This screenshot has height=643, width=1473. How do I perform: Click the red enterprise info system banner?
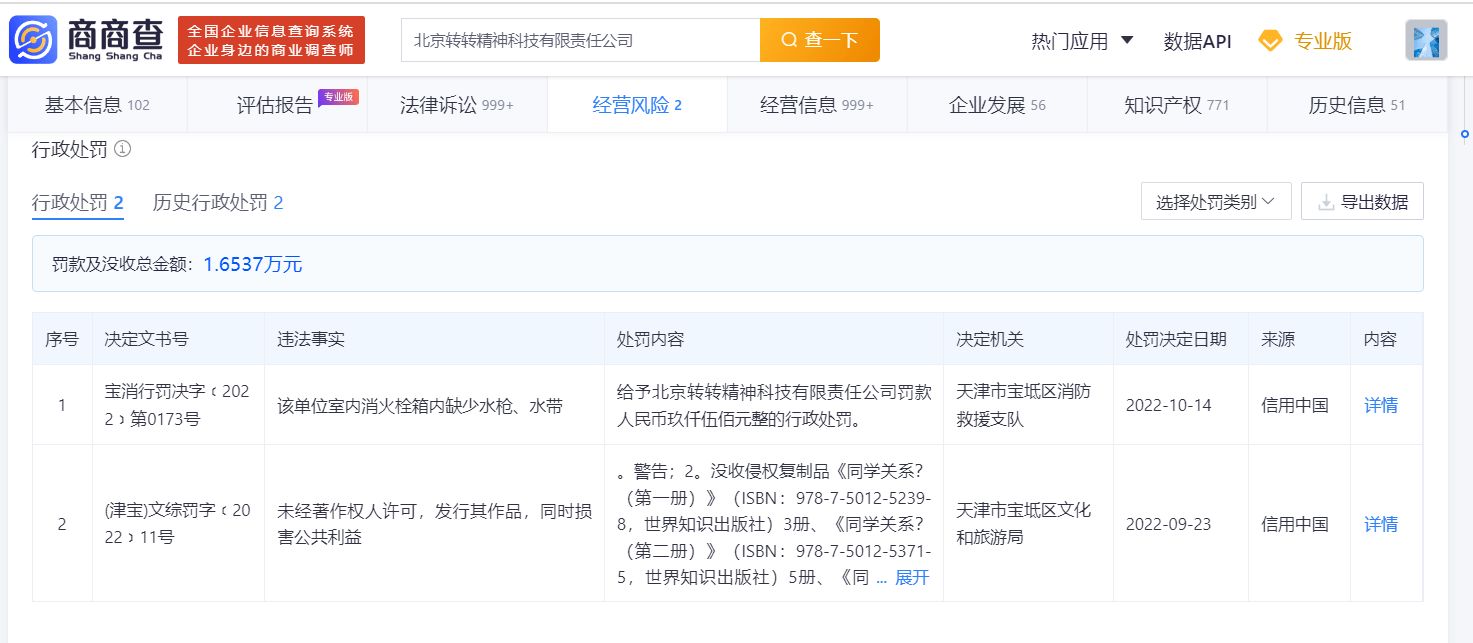tap(271, 40)
